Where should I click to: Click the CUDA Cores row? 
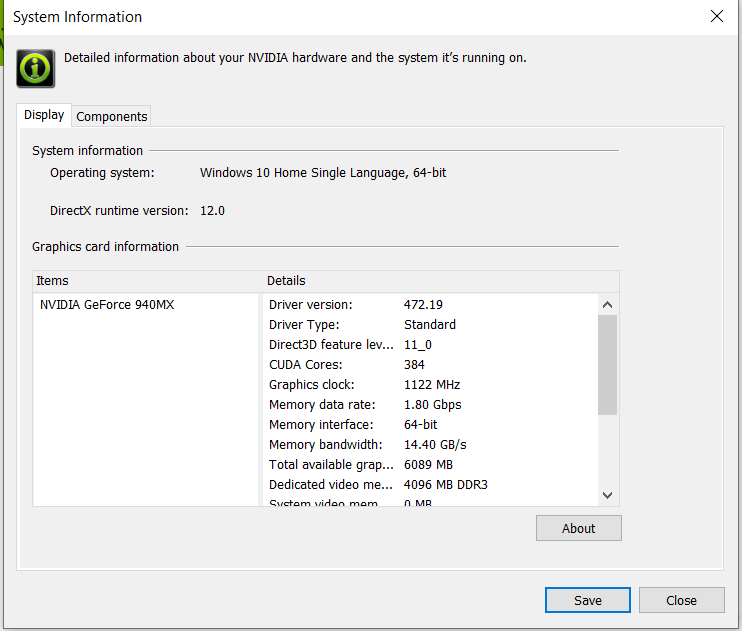pyautogui.click(x=430, y=365)
